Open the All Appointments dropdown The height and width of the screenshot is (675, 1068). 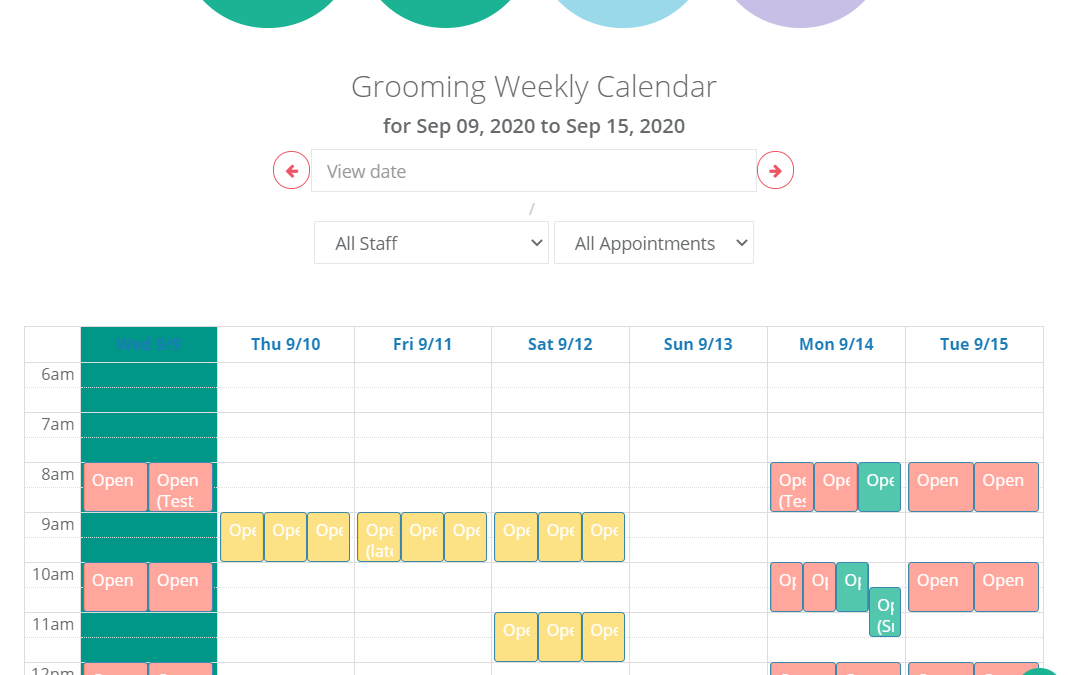(x=654, y=242)
